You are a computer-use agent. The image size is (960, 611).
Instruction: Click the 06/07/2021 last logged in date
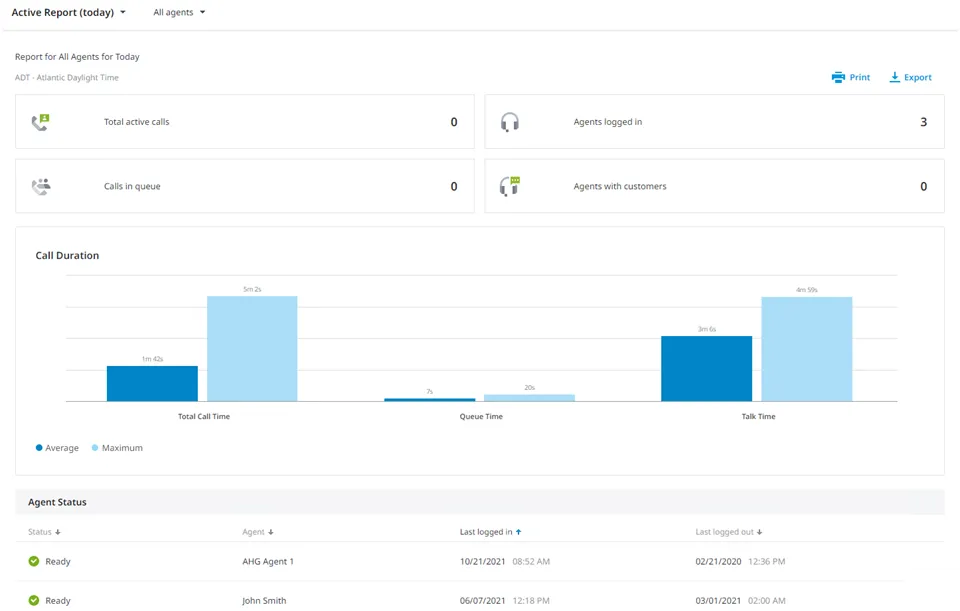click(x=482, y=601)
